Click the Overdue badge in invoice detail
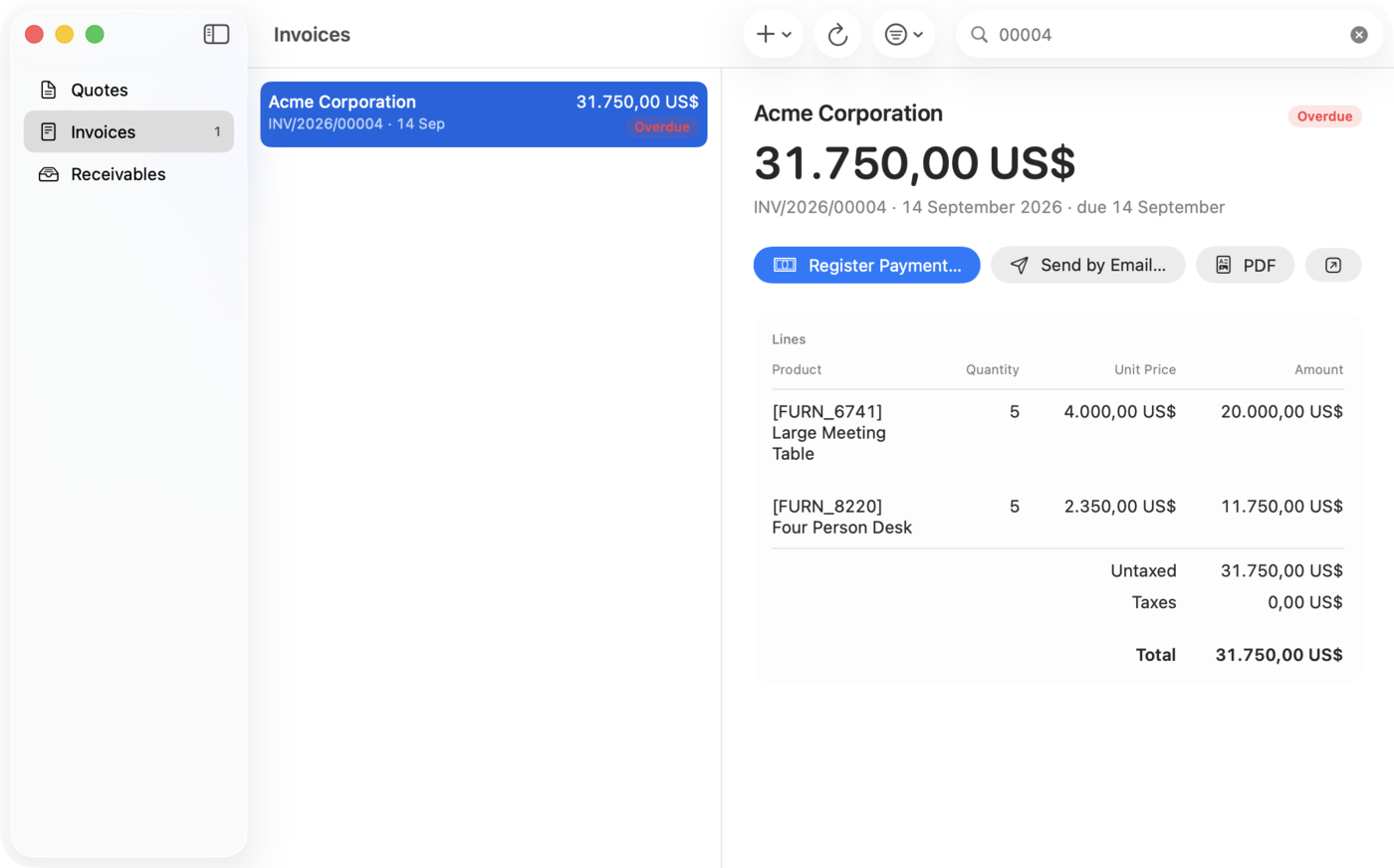This screenshot has height=868, width=1394. pos(1324,116)
